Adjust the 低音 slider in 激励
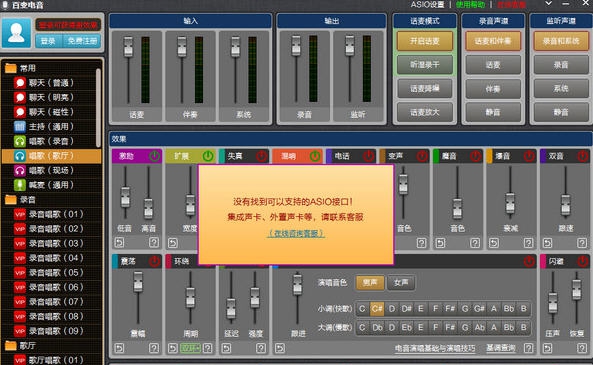The width and height of the screenshot is (593, 365). point(125,197)
